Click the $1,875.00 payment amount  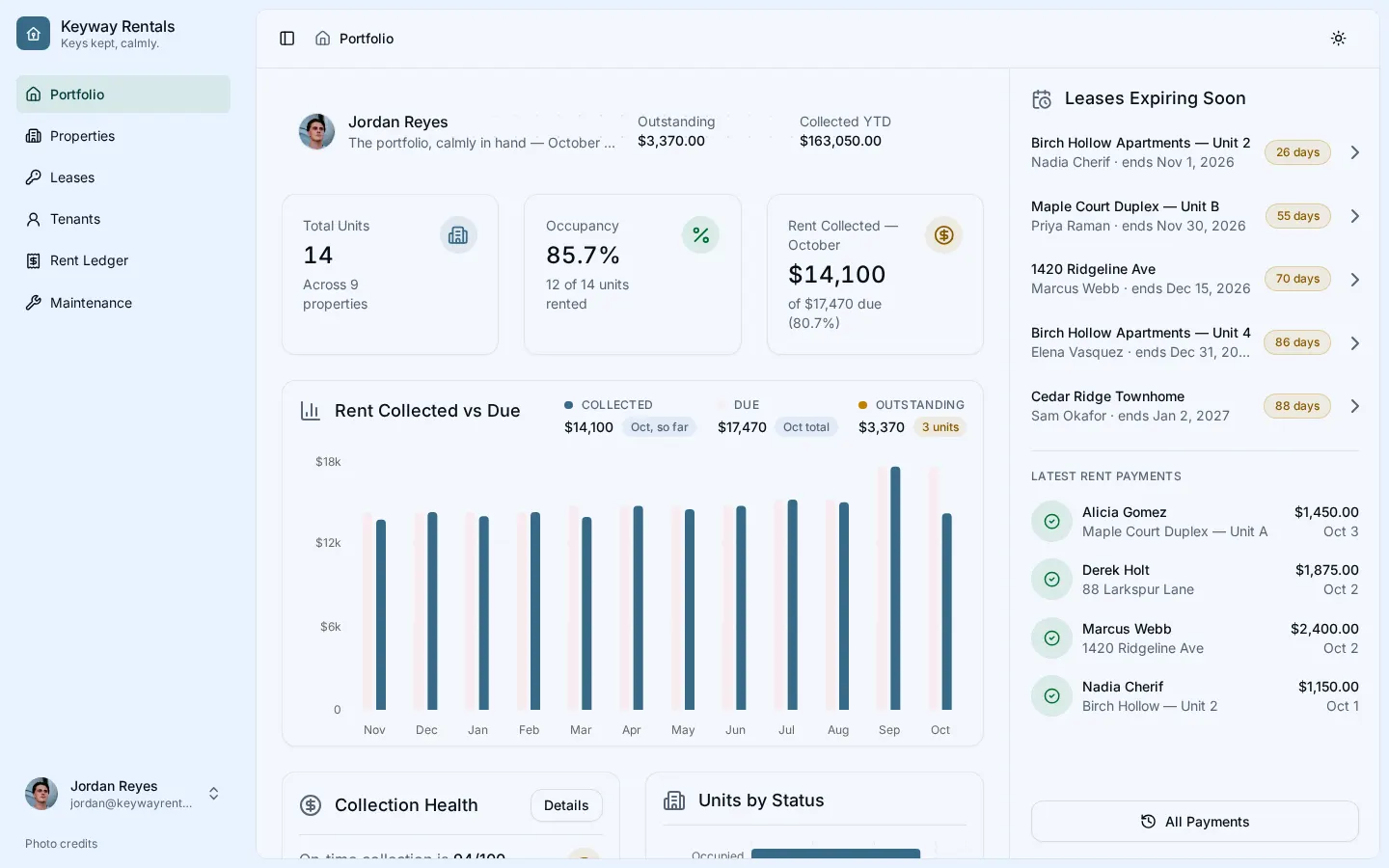click(1326, 570)
